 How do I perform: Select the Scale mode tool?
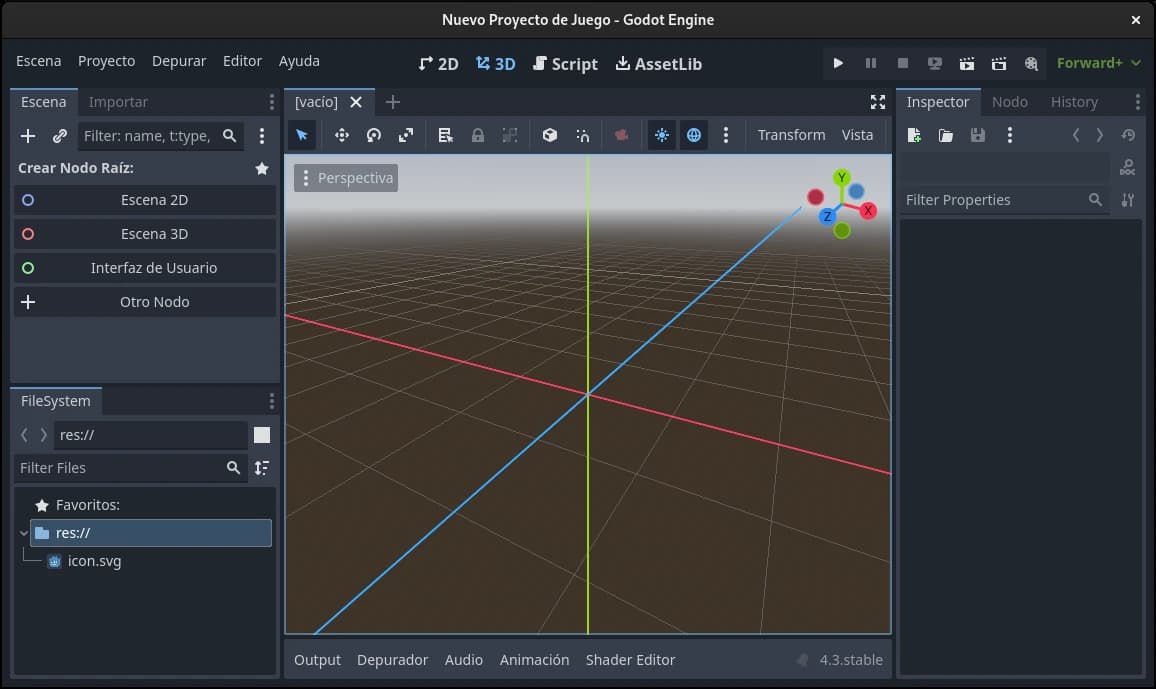[406, 135]
